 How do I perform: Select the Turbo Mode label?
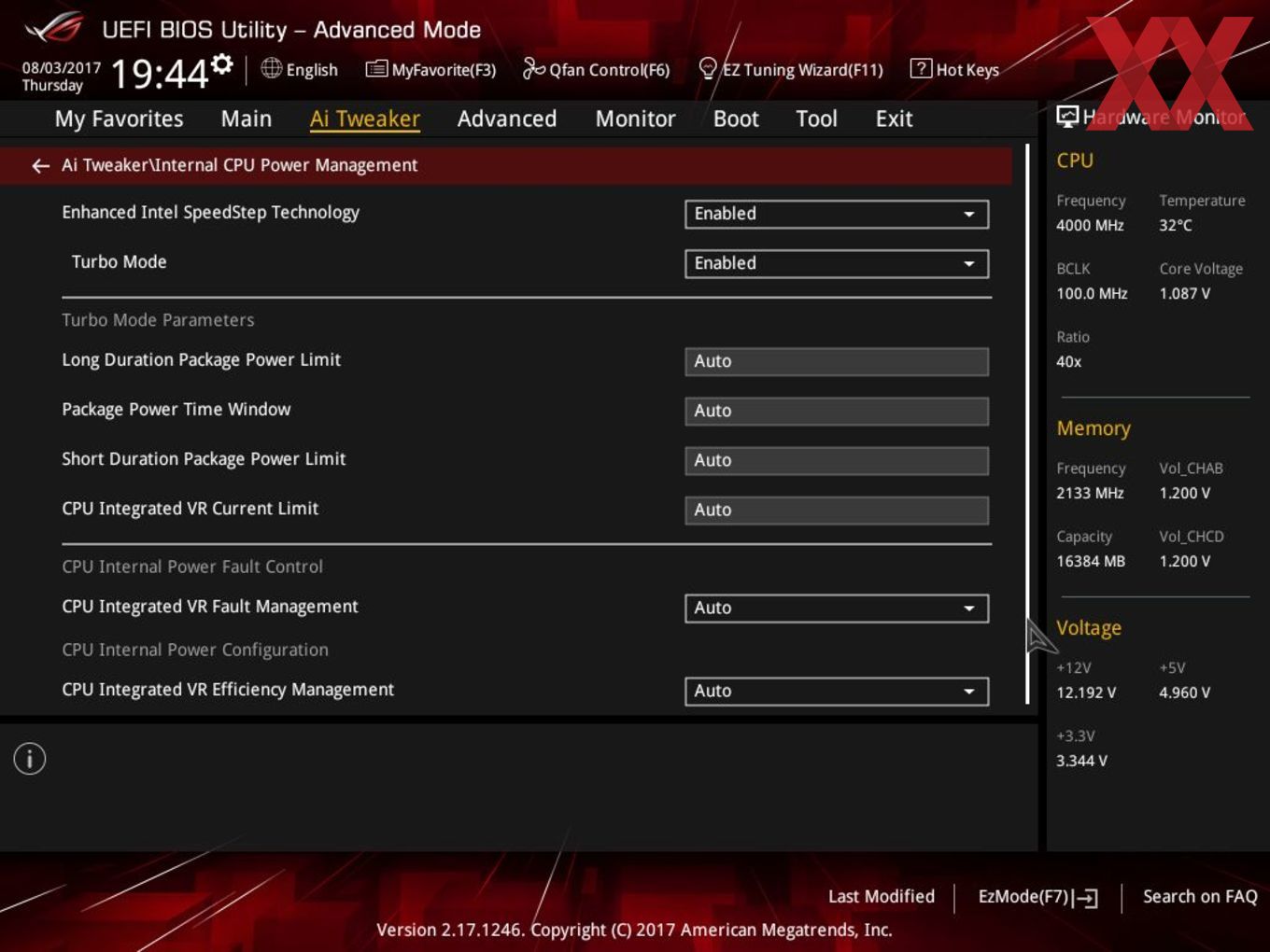(119, 262)
